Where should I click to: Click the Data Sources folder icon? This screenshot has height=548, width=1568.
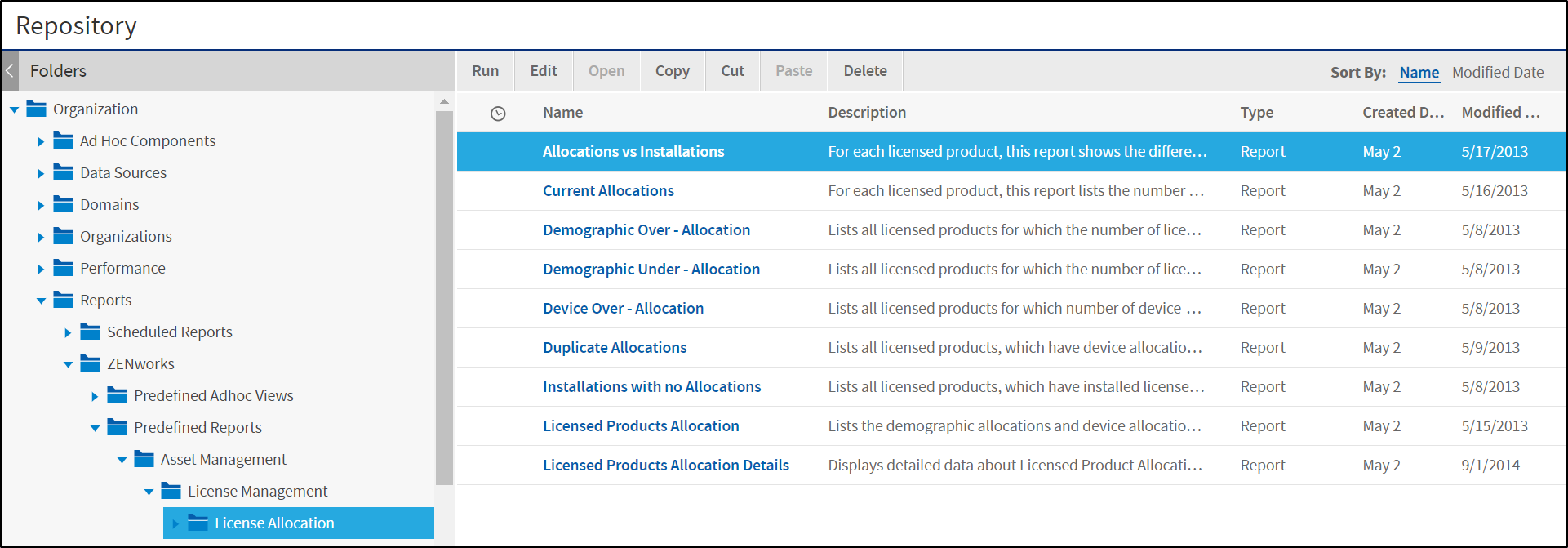pos(64,172)
